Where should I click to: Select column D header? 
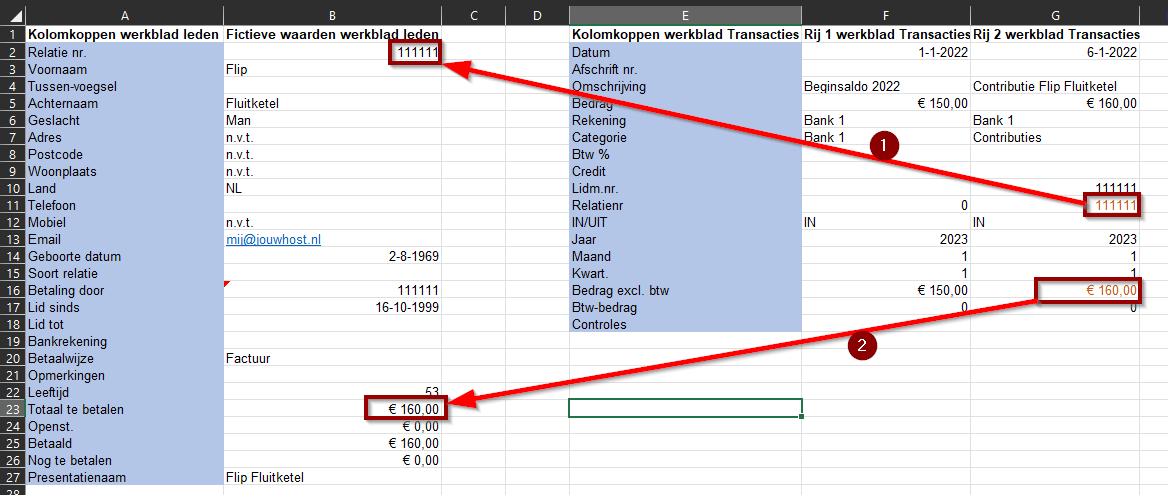[x=536, y=16]
